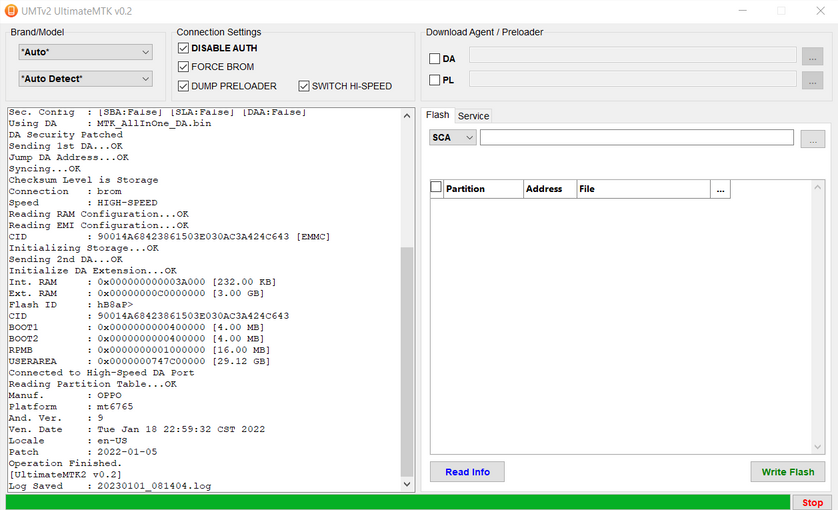Minimize the UMTv2 UltimateMTK window
The width and height of the screenshot is (838, 510).
[742, 11]
